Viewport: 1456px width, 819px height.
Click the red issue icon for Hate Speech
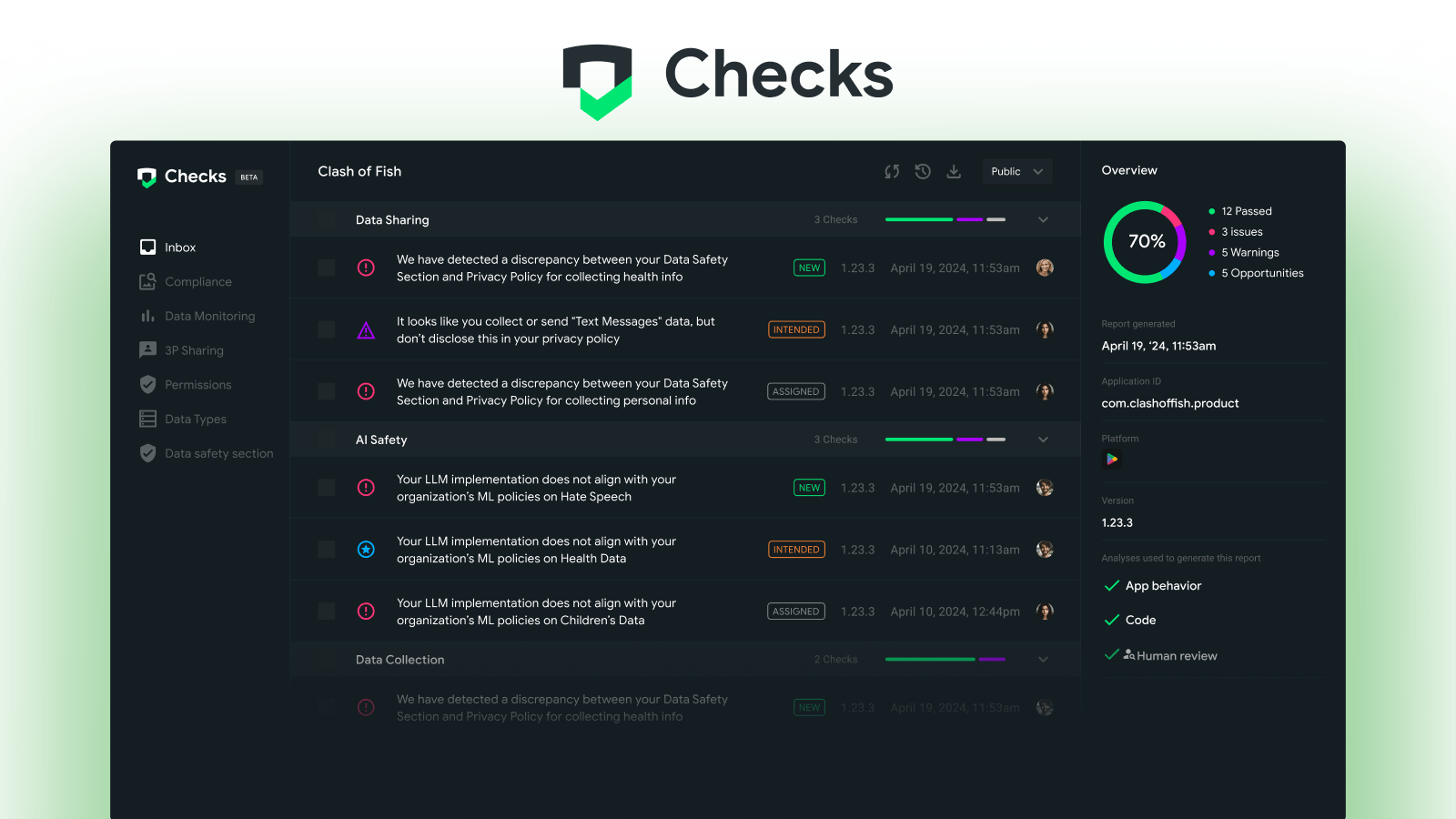(366, 488)
